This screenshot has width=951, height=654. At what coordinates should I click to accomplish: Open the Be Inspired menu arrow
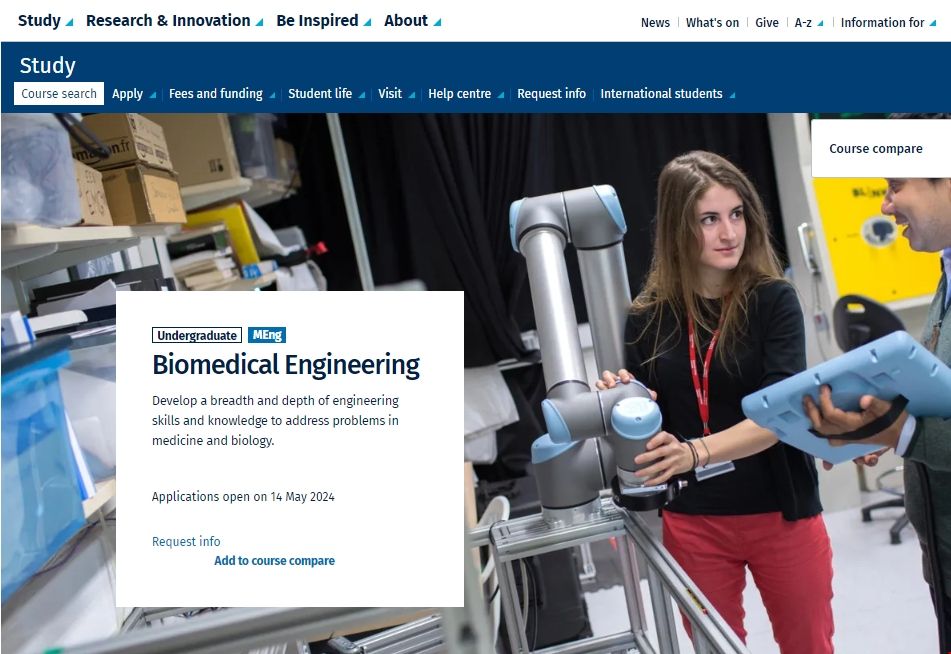(x=367, y=23)
